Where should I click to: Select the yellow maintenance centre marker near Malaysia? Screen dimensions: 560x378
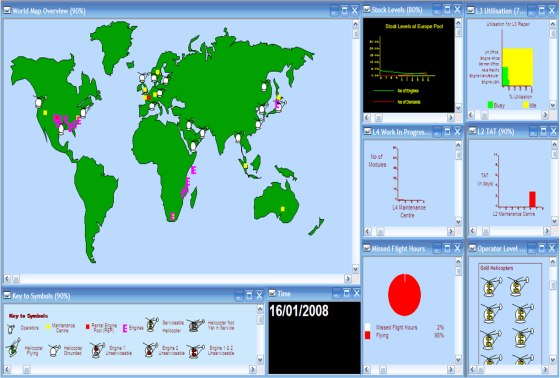pos(245,165)
